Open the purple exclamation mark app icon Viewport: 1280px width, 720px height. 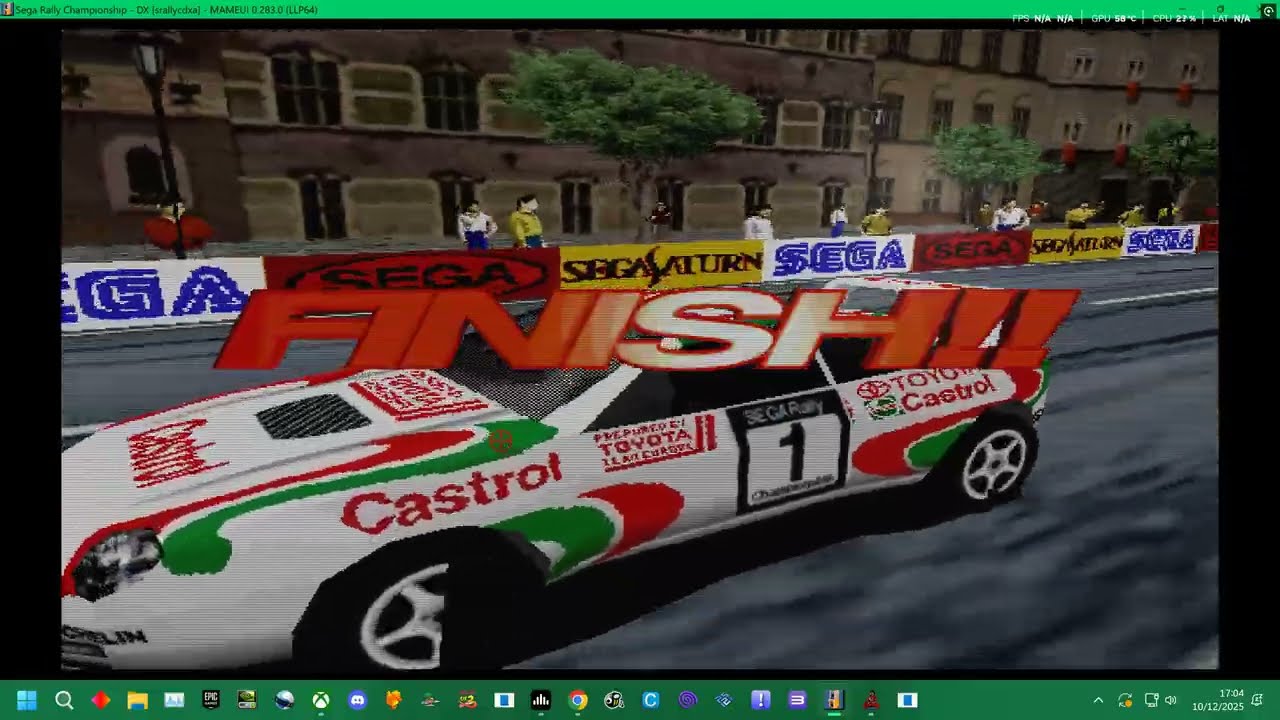[x=761, y=700]
